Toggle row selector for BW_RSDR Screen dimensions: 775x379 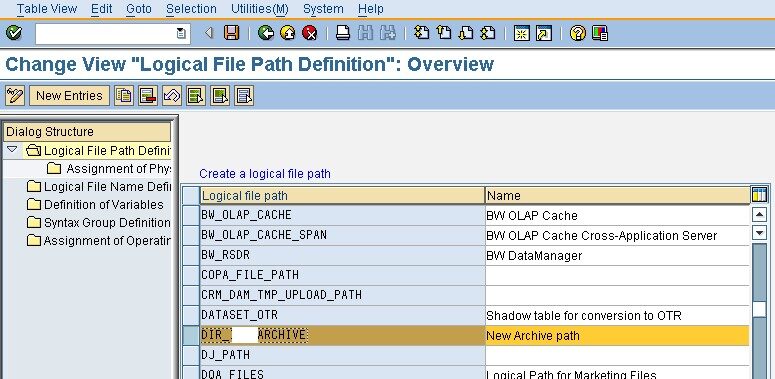pos(190,255)
